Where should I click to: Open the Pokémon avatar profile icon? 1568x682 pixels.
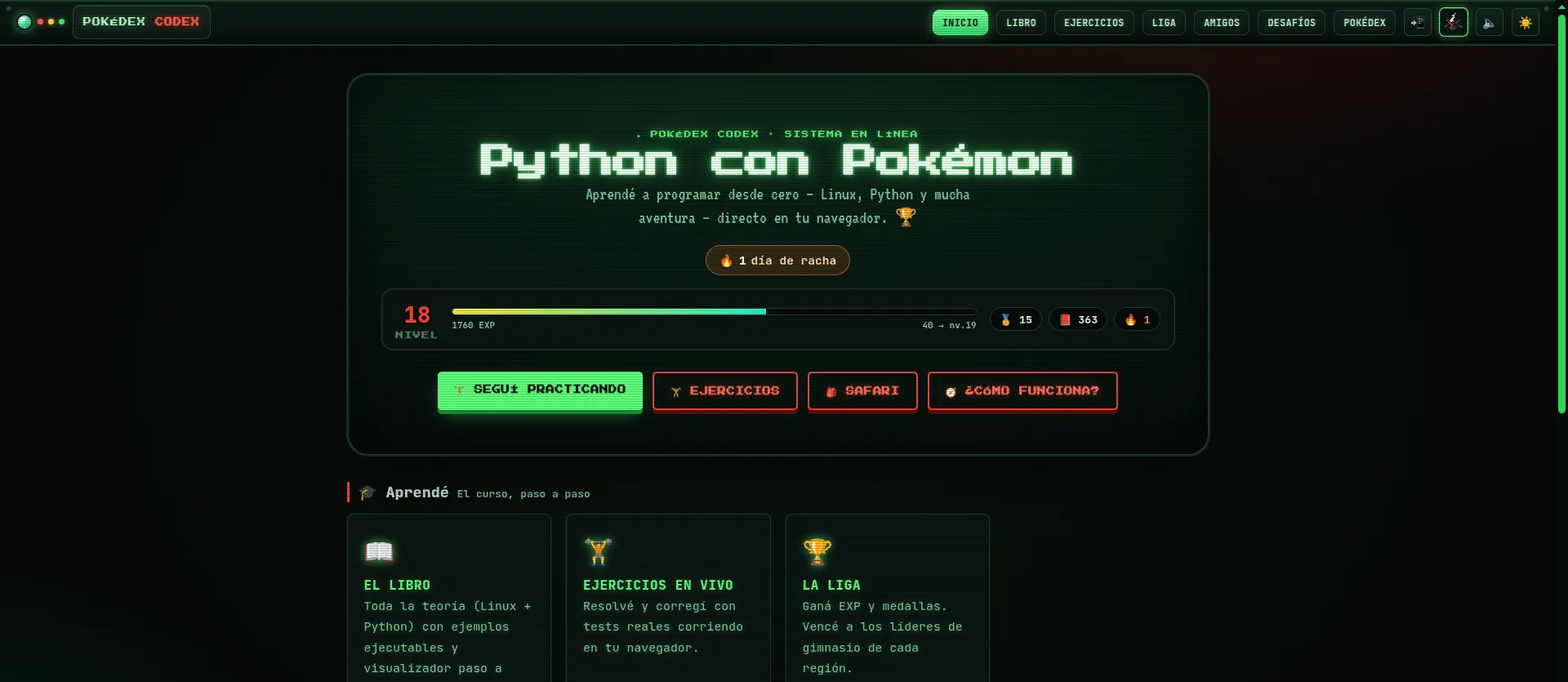[x=1454, y=22]
